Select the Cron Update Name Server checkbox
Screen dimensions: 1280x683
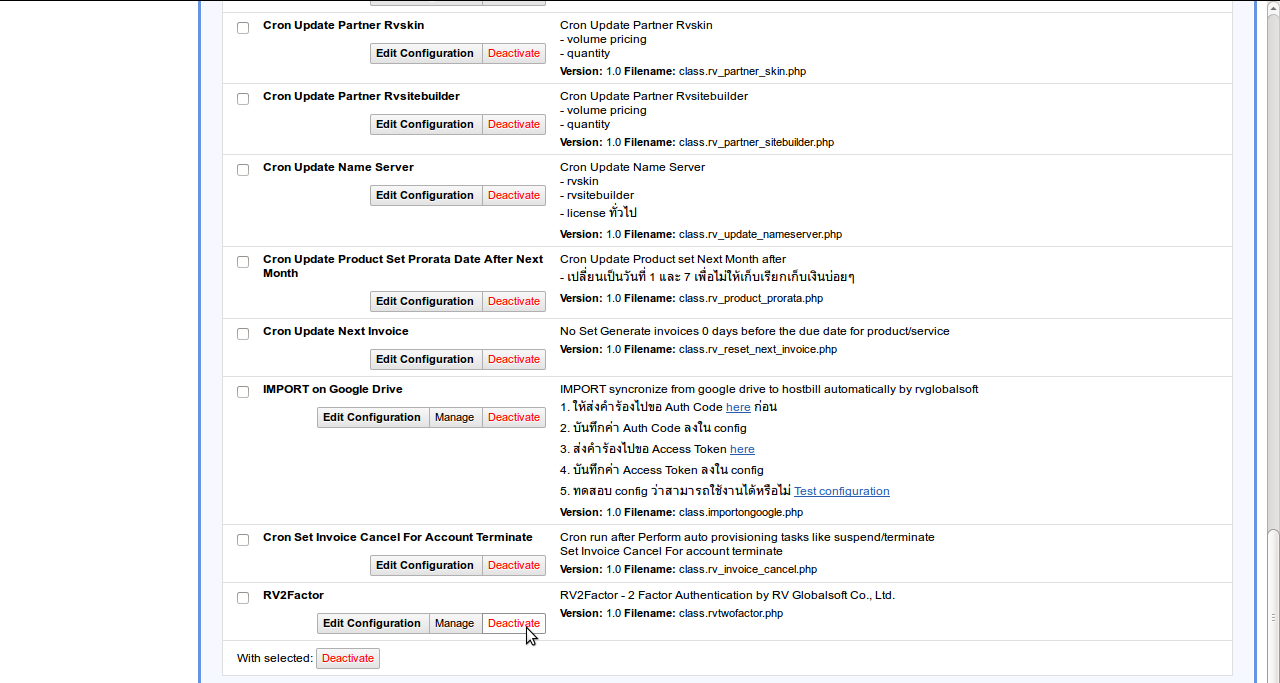point(243,170)
